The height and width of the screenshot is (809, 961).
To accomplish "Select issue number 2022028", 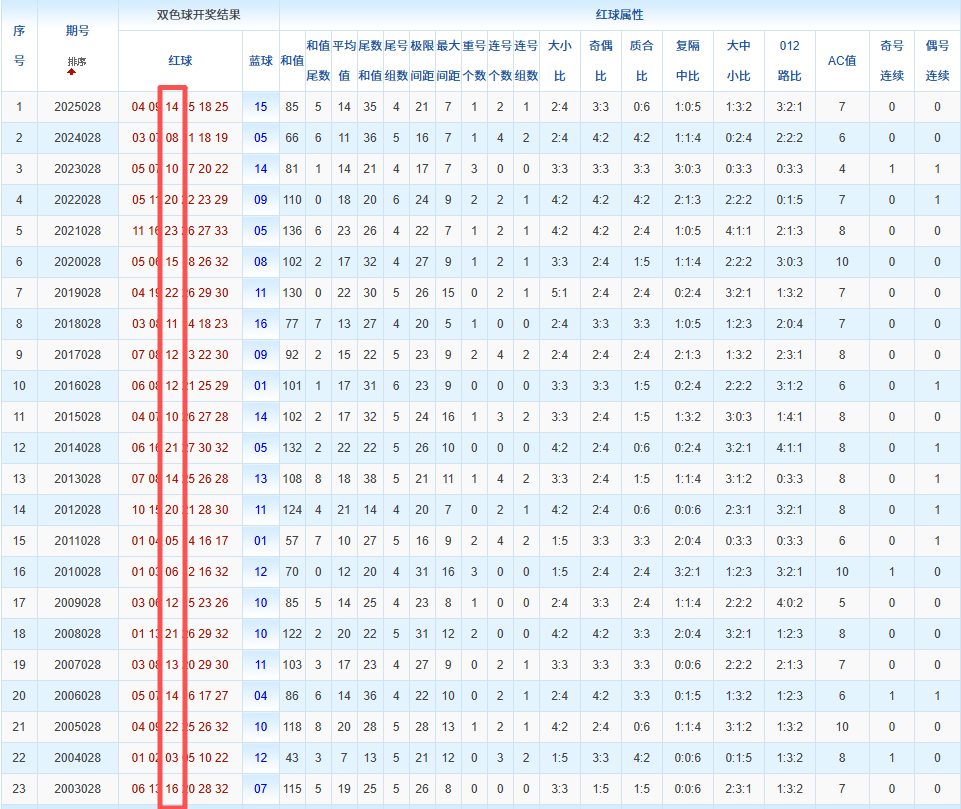I will pyautogui.click(x=77, y=200).
